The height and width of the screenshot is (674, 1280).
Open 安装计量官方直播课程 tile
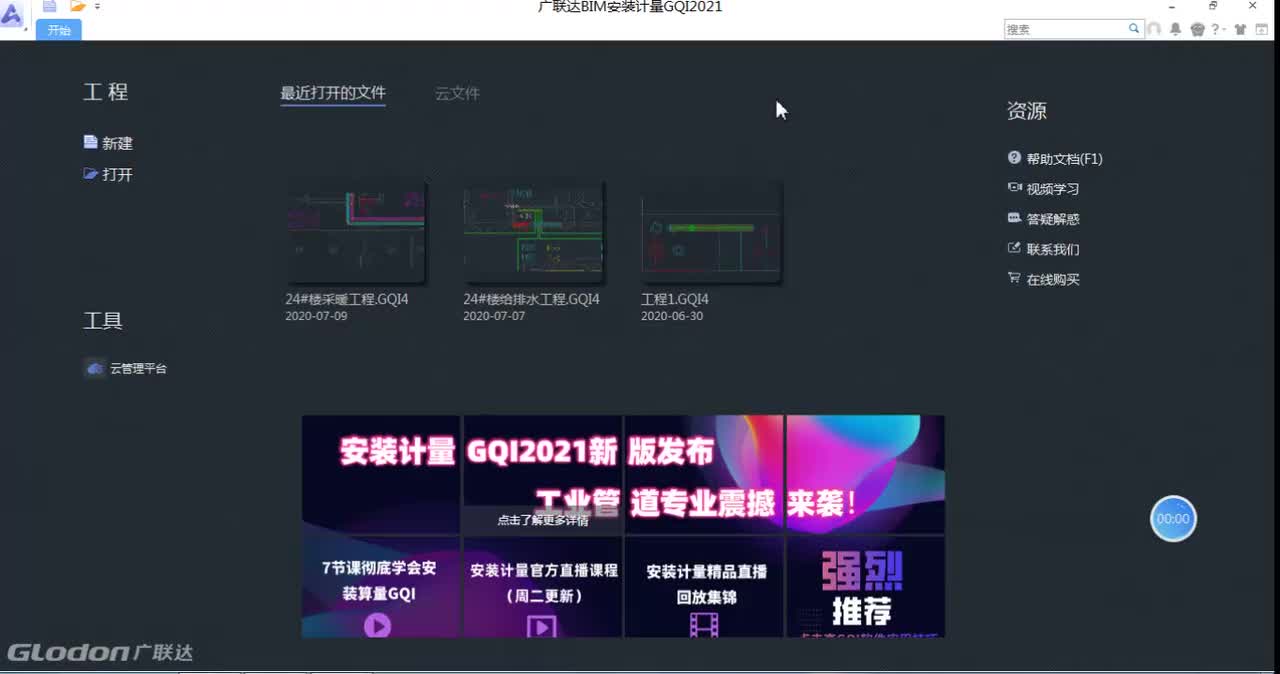tap(543, 587)
